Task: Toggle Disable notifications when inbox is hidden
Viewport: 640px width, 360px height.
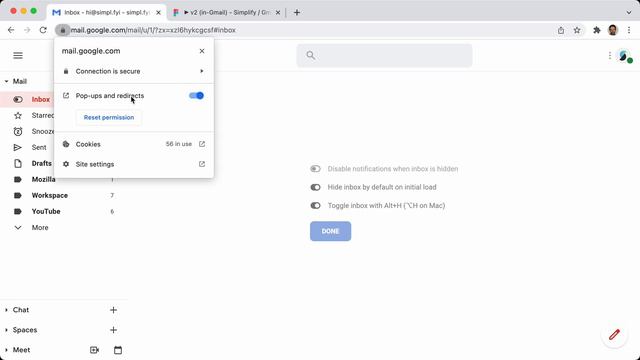Action: (x=315, y=169)
